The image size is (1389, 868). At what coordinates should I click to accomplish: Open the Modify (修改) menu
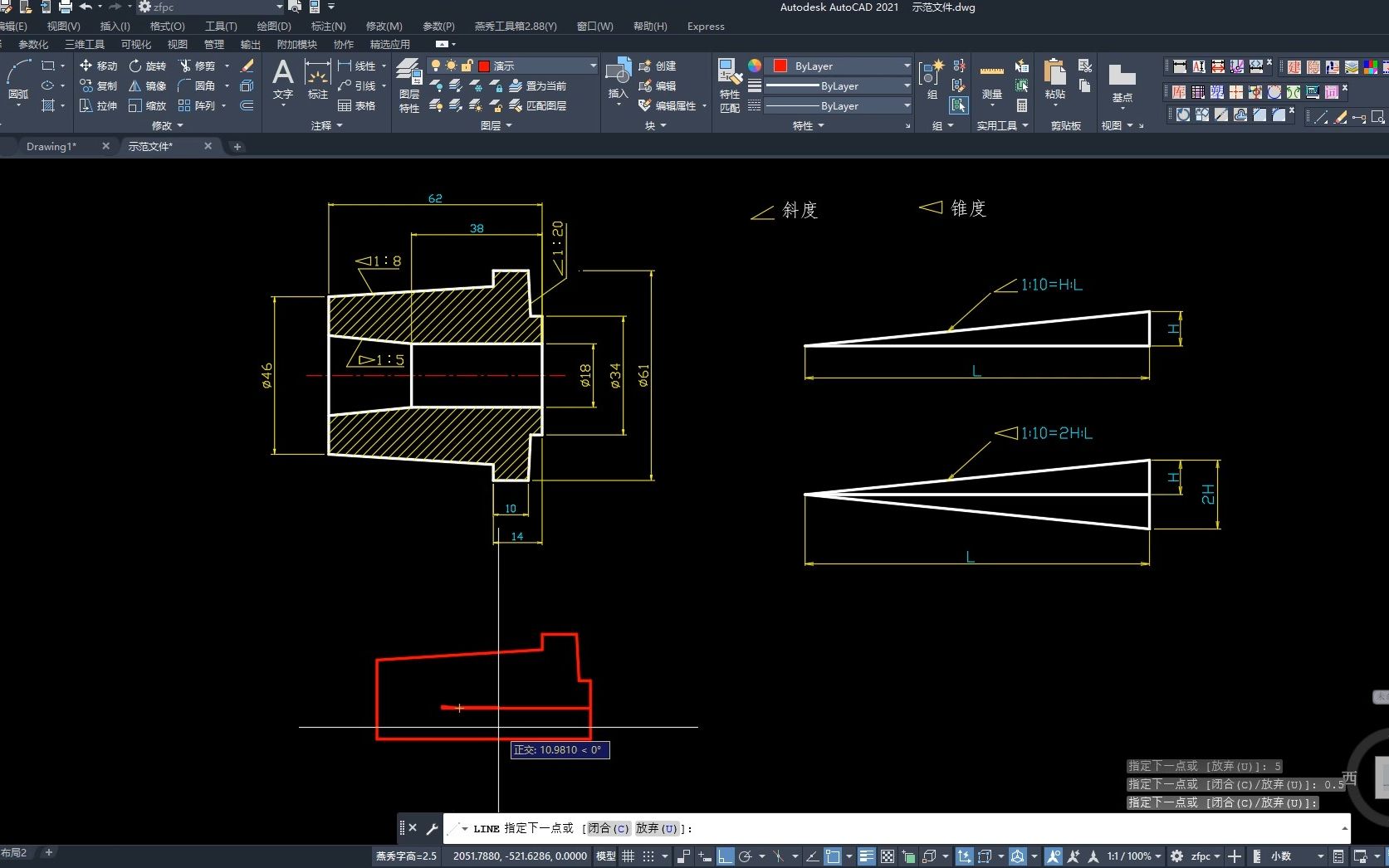click(x=384, y=26)
